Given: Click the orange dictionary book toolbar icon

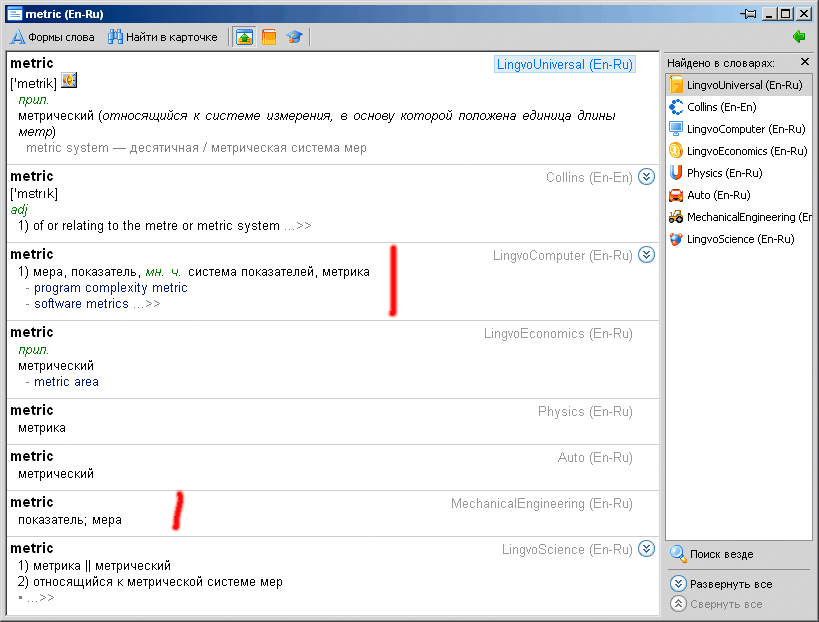Looking at the screenshot, I should (269, 37).
